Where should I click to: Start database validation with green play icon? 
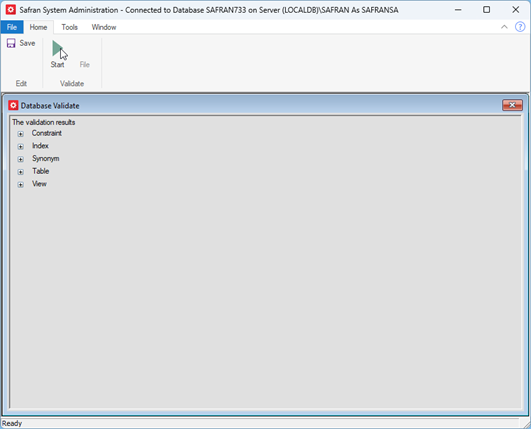point(57,49)
